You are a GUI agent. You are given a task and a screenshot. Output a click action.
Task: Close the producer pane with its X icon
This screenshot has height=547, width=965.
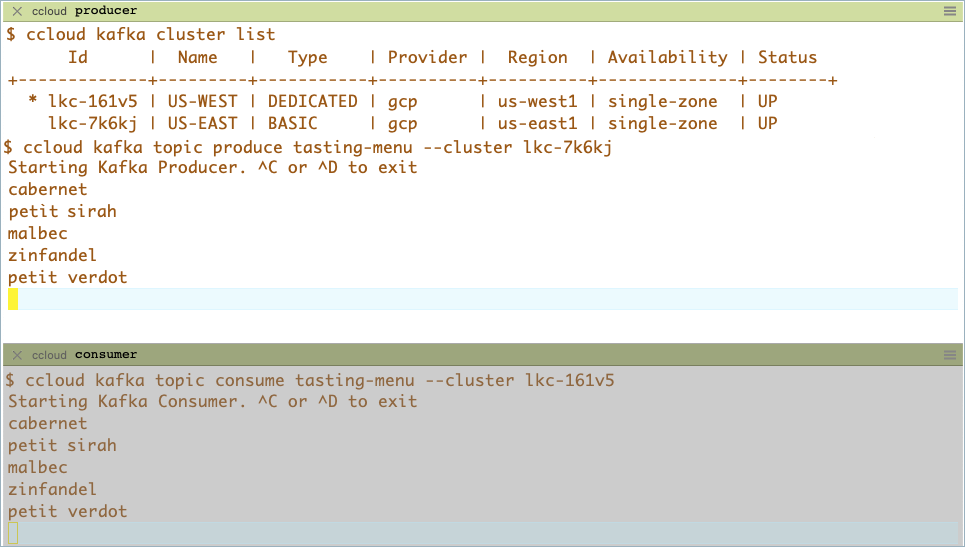[17, 11]
